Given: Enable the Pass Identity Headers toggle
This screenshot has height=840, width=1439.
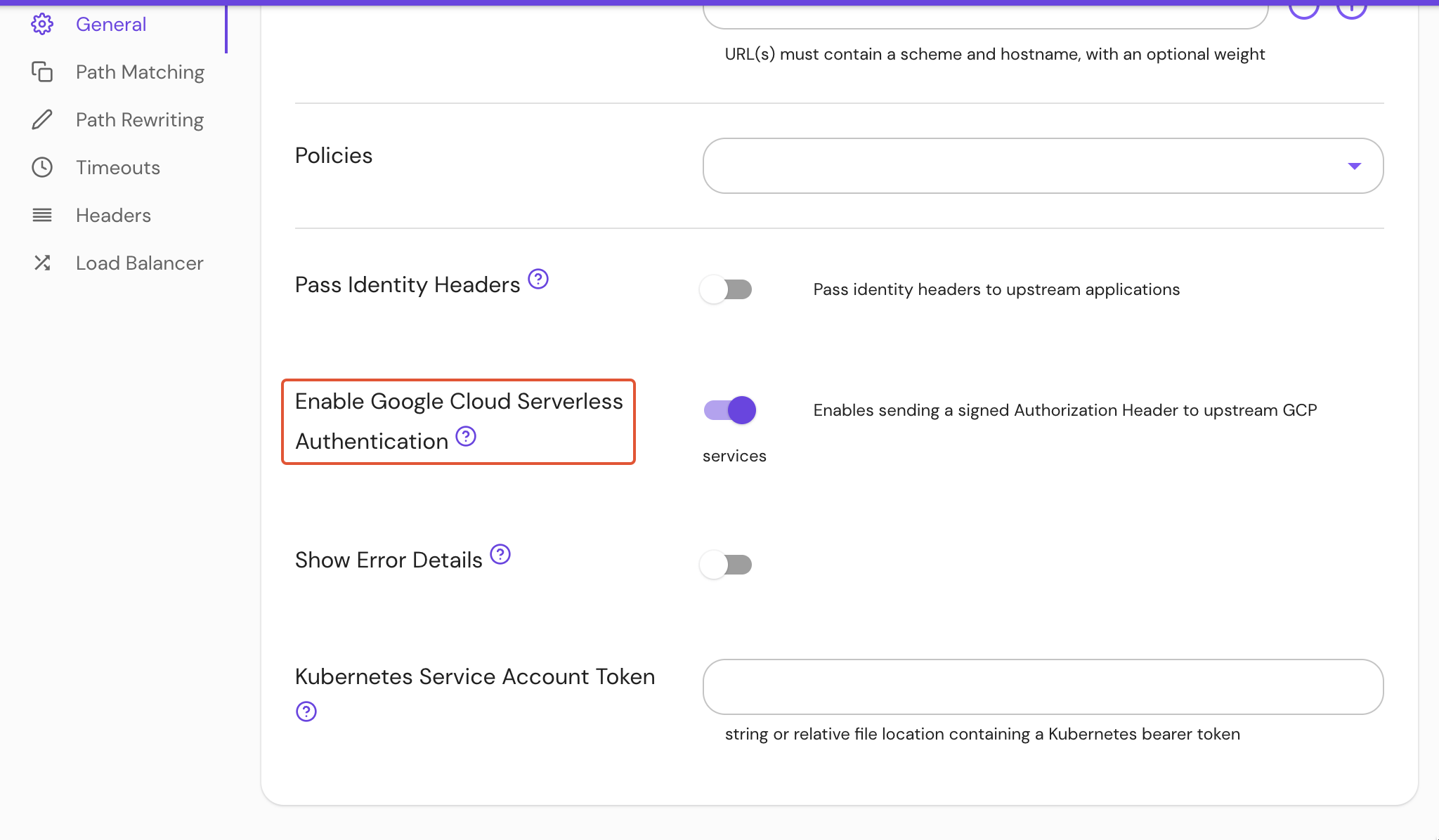Looking at the screenshot, I should point(727,289).
